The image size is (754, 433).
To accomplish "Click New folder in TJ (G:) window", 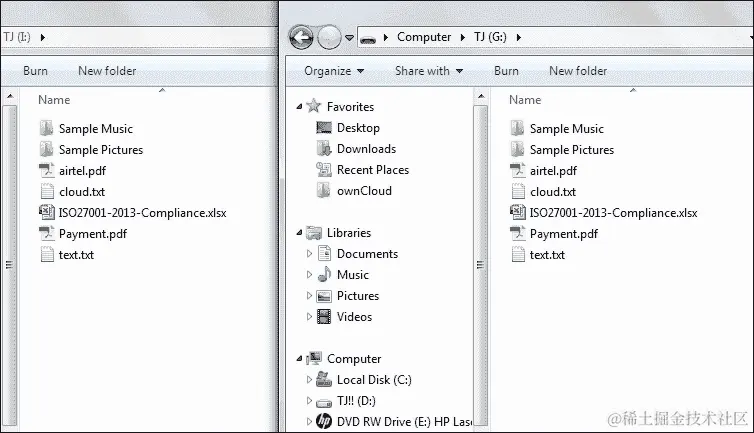I will (x=578, y=71).
